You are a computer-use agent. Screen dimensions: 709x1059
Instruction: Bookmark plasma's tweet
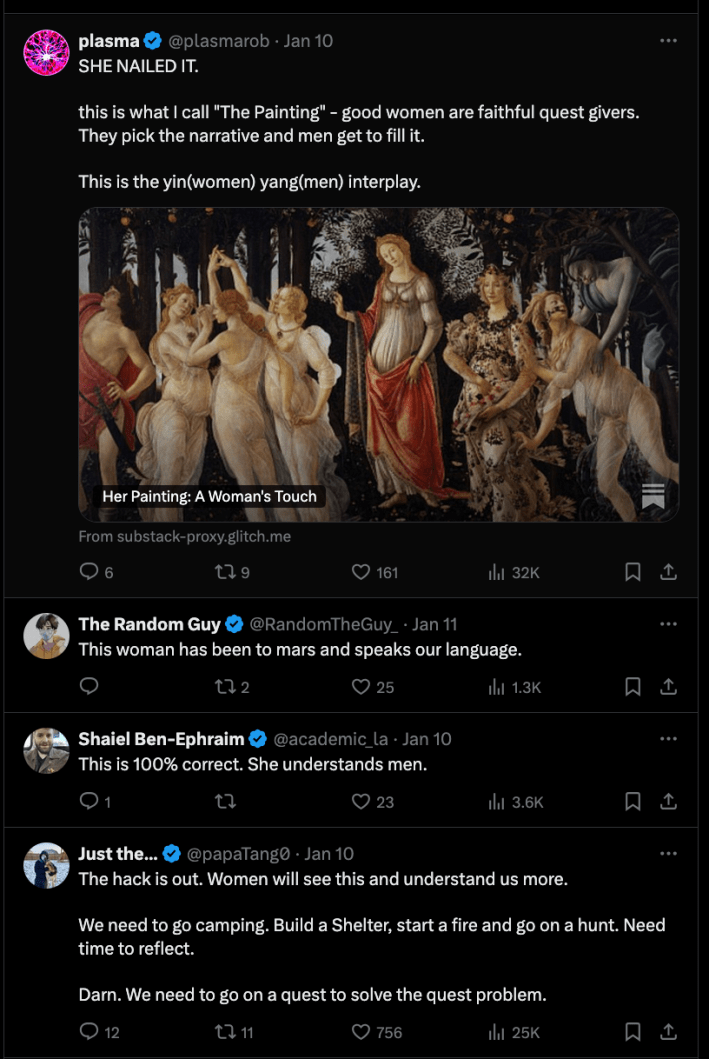pyautogui.click(x=632, y=571)
